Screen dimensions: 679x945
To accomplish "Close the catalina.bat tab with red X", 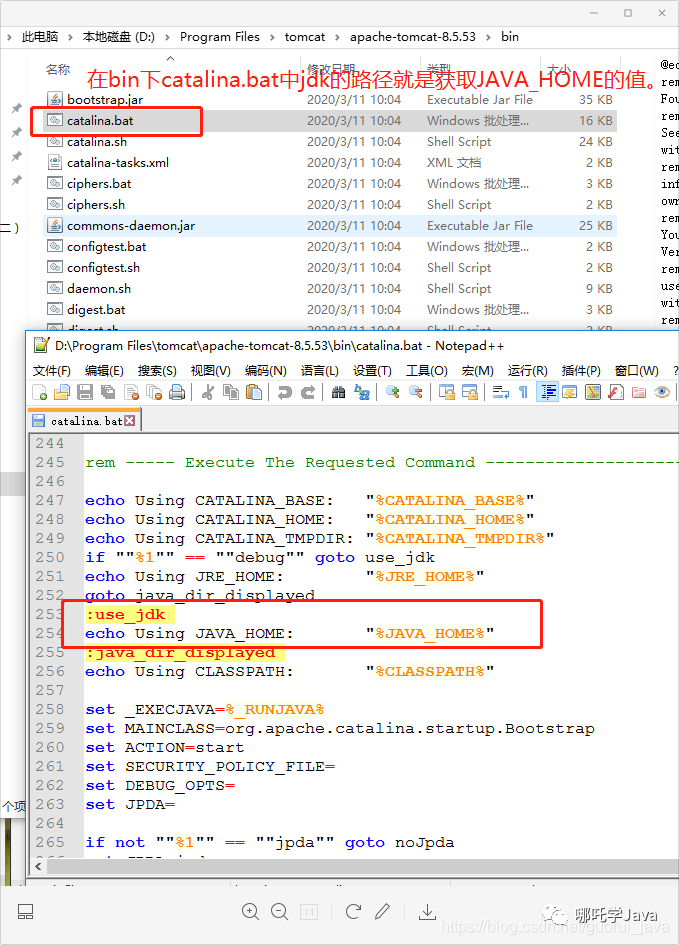I will click(130, 421).
